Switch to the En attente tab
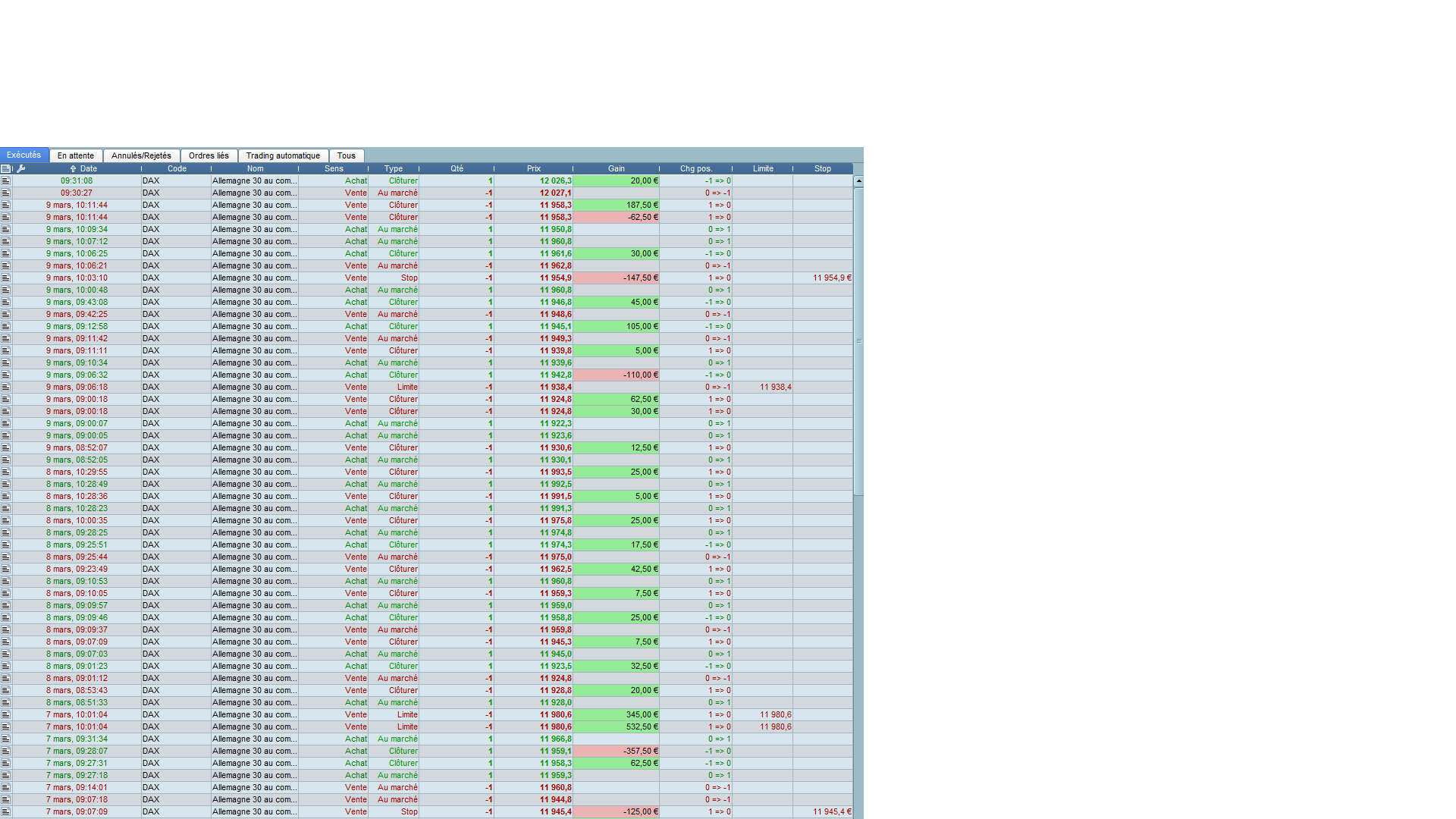Image resolution: width=1456 pixels, height=819 pixels. tap(76, 155)
